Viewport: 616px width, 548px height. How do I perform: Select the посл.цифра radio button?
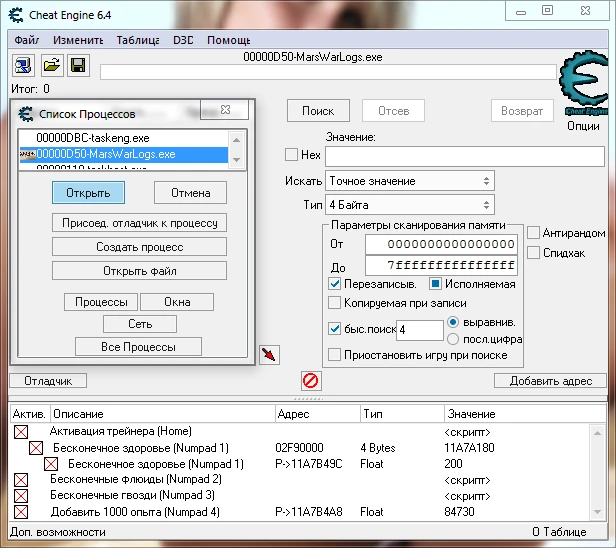pyautogui.click(x=453, y=339)
